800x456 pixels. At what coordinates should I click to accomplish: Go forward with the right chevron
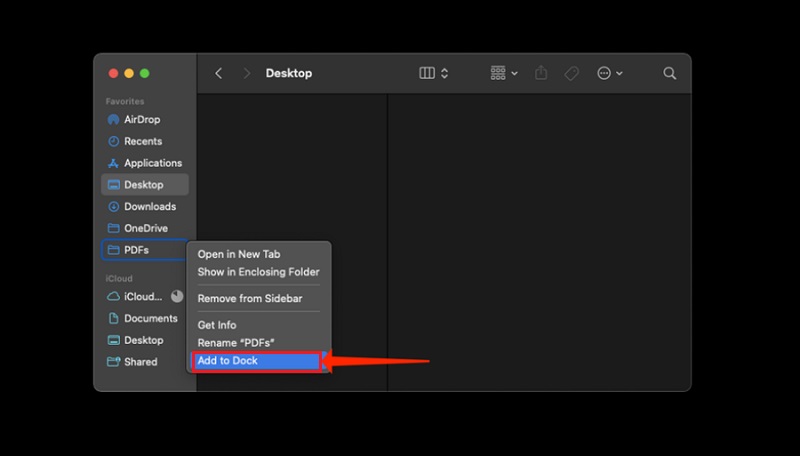point(246,73)
